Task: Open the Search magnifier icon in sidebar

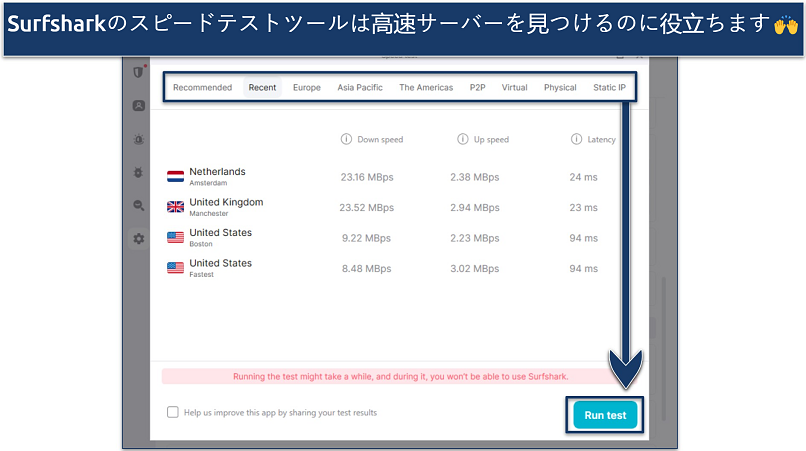Action: coord(138,205)
